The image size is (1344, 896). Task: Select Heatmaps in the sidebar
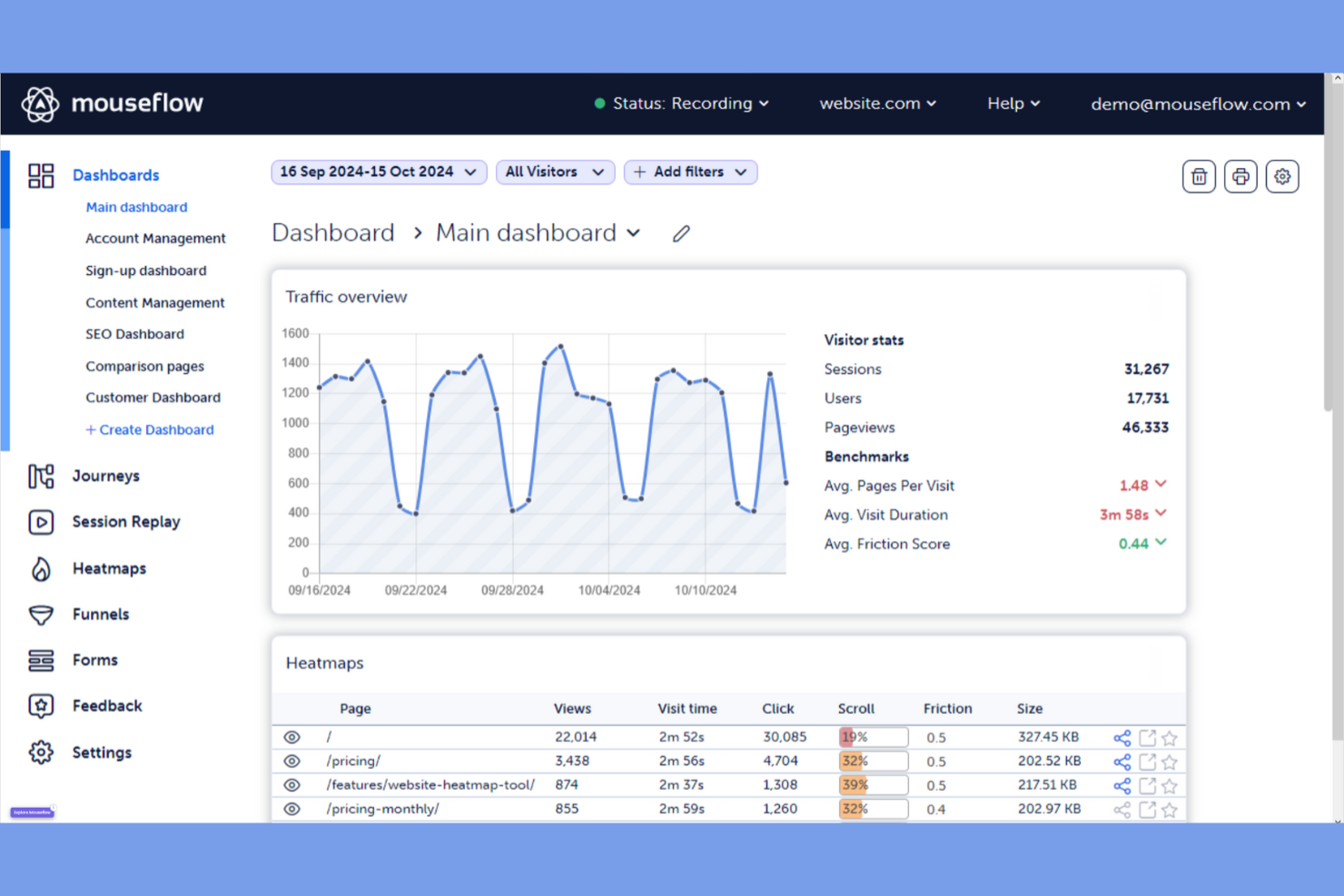(x=108, y=568)
